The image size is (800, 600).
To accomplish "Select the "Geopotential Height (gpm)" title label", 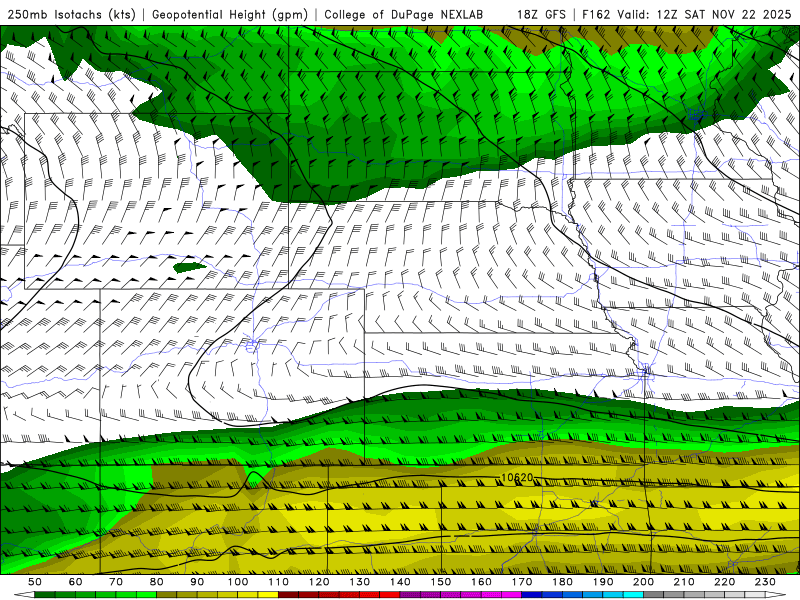I will point(230,14).
